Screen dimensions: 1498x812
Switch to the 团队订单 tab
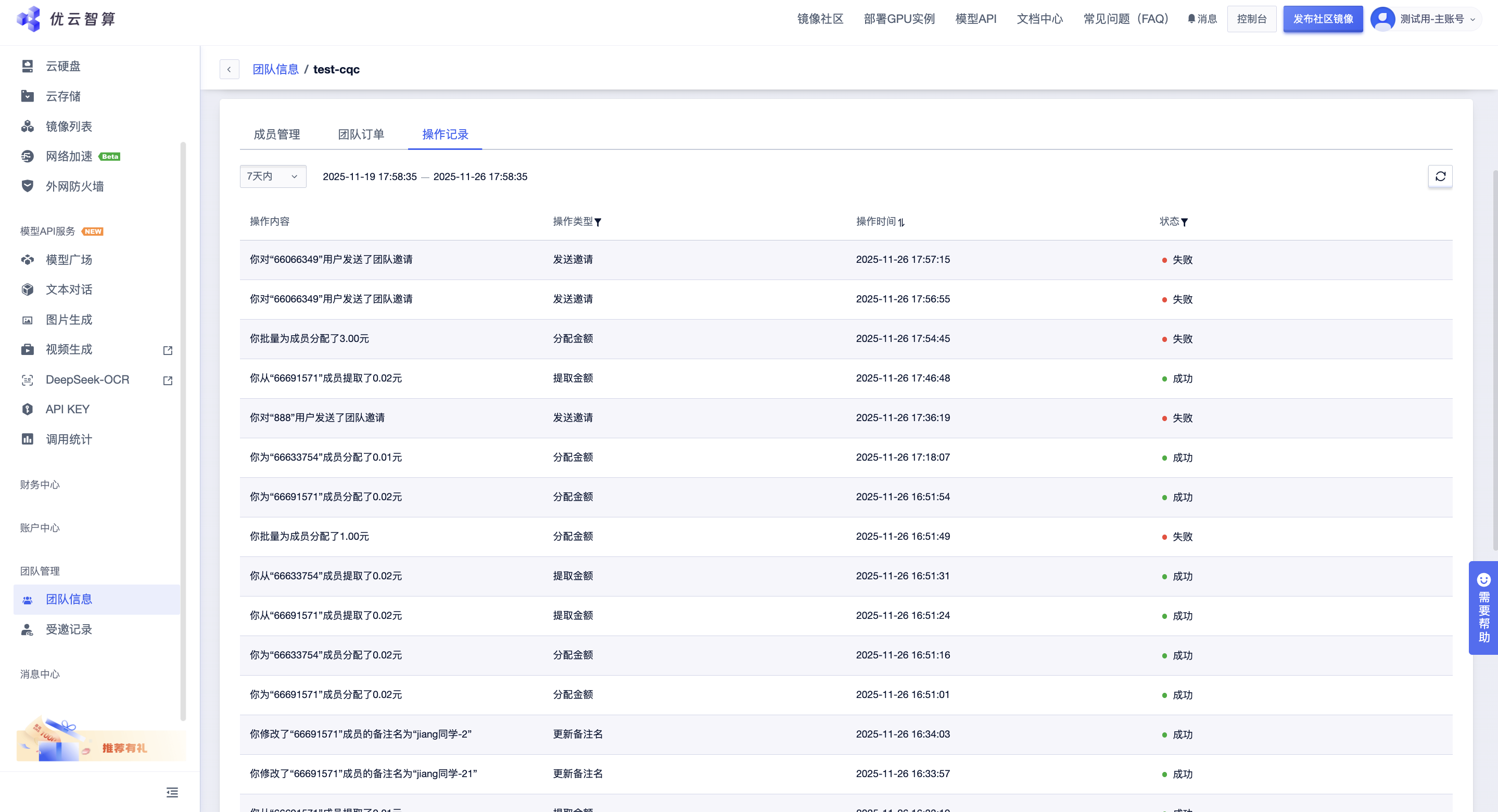361,134
